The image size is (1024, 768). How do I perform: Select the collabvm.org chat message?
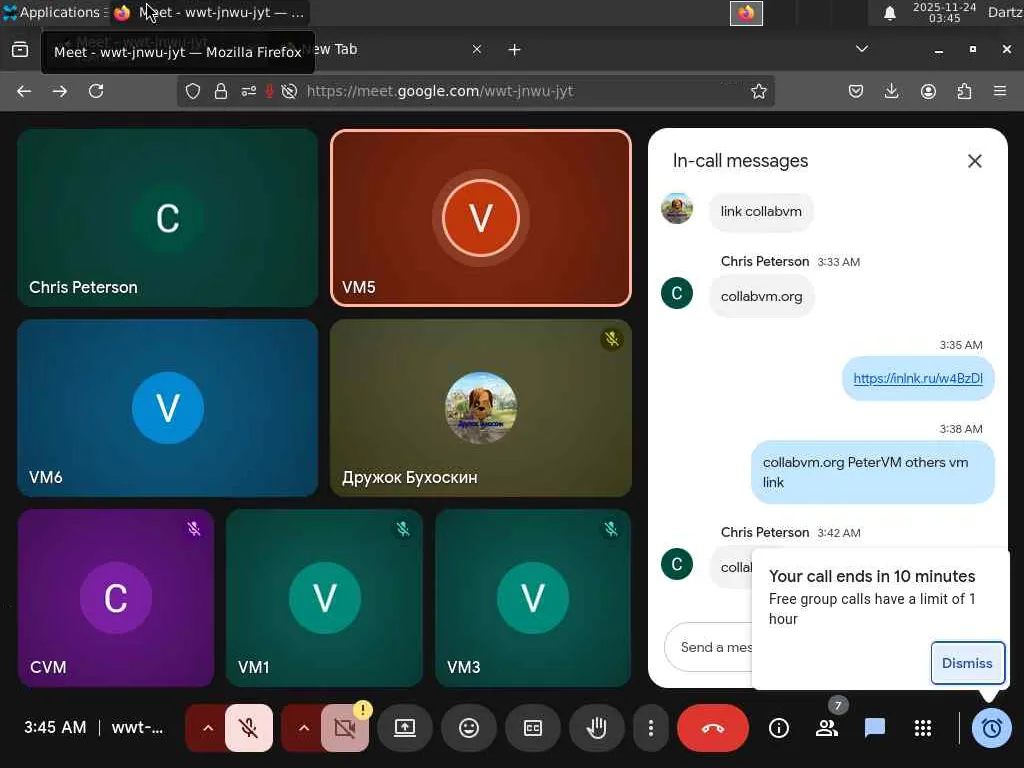[761, 296]
